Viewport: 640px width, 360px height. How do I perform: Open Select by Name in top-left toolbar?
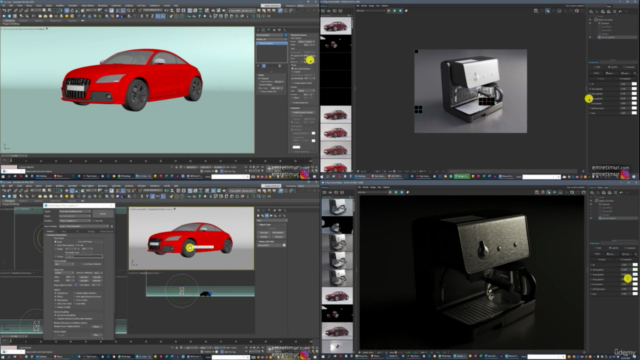49,10
